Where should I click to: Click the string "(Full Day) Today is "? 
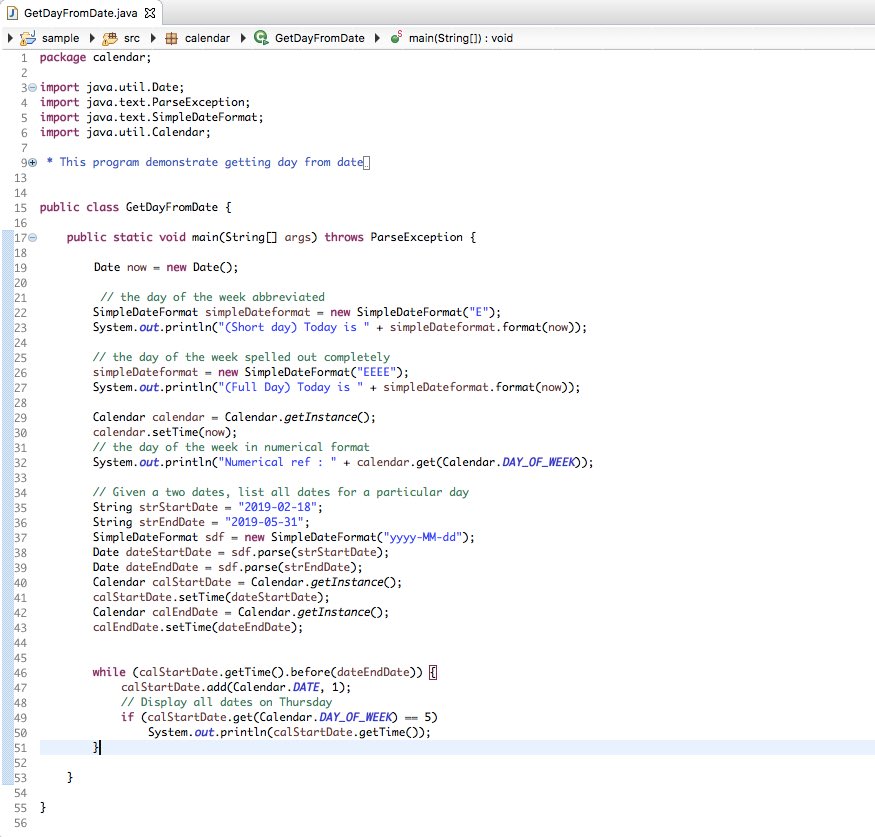click(x=290, y=387)
